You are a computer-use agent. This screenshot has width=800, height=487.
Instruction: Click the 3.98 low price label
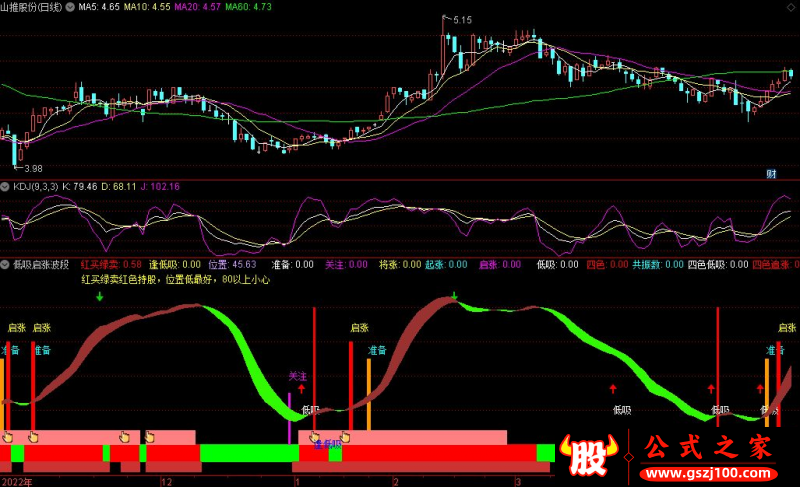(33, 169)
